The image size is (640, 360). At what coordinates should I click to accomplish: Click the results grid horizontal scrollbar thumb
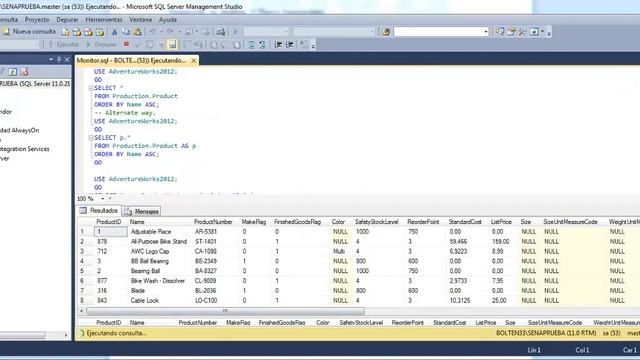(x=225, y=311)
